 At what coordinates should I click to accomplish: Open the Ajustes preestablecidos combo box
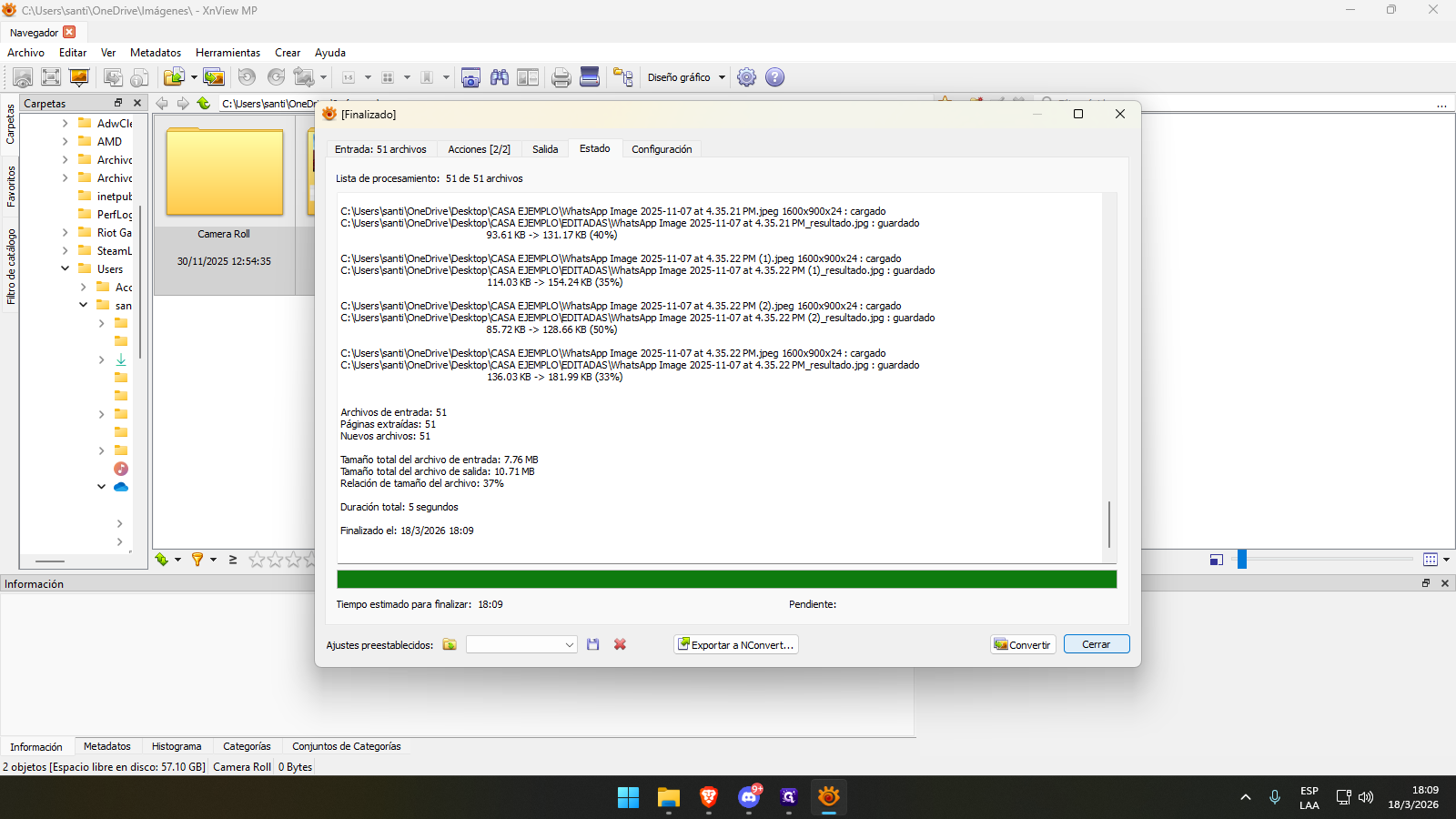[x=521, y=644]
